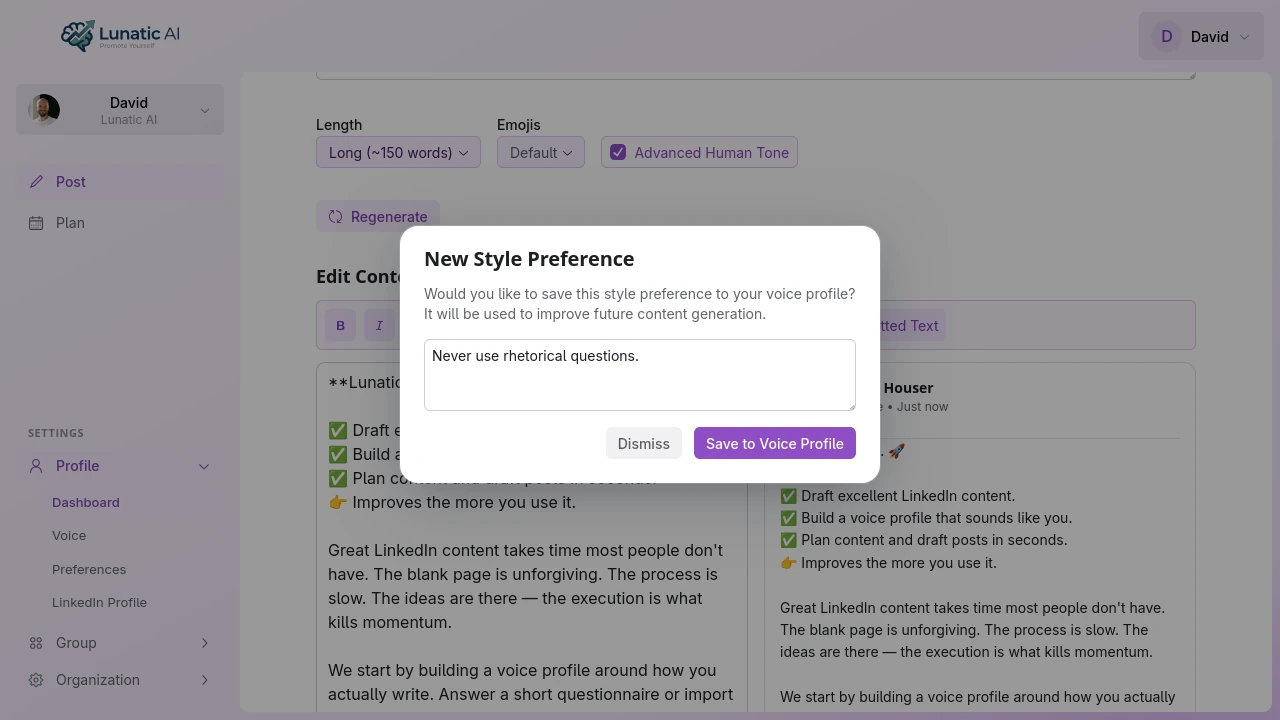
Task: Click the Edit Content heading
Action: (x=360, y=277)
